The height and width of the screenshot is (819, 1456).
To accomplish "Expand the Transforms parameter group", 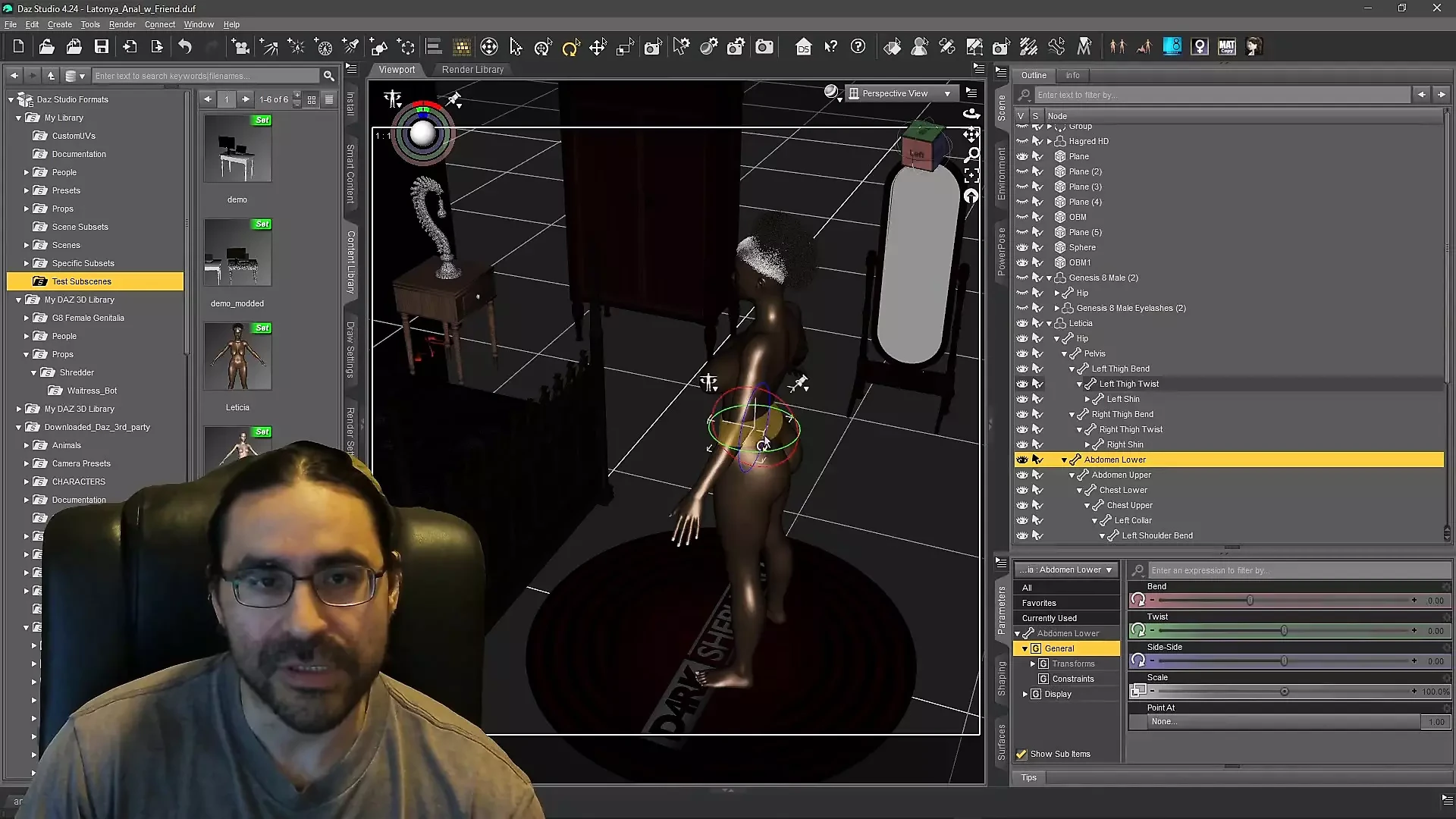I will pos(1033,664).
